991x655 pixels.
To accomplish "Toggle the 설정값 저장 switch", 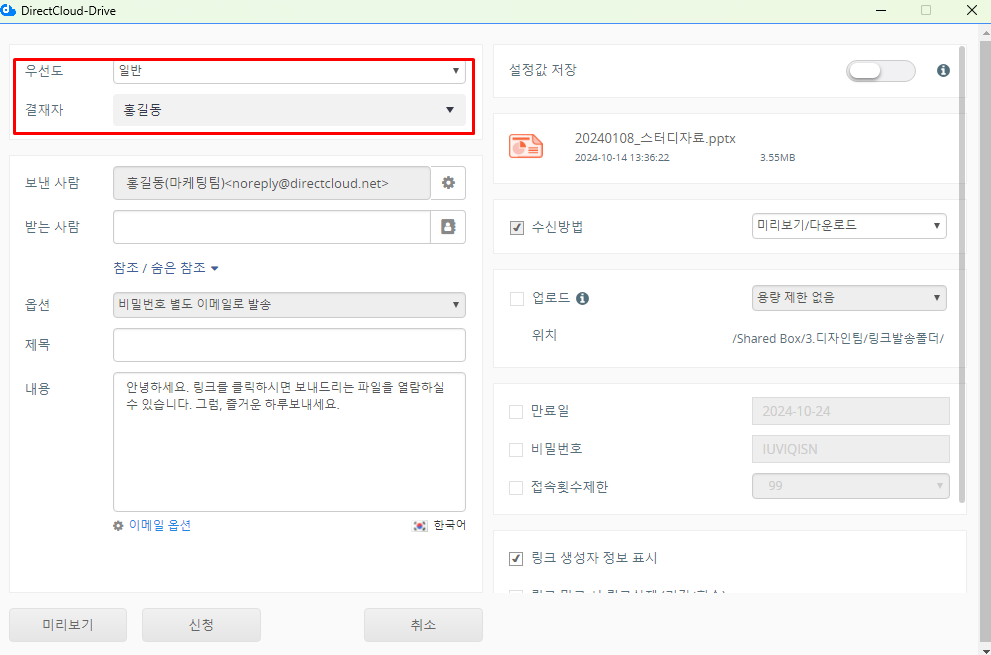I will pos(880,71).
